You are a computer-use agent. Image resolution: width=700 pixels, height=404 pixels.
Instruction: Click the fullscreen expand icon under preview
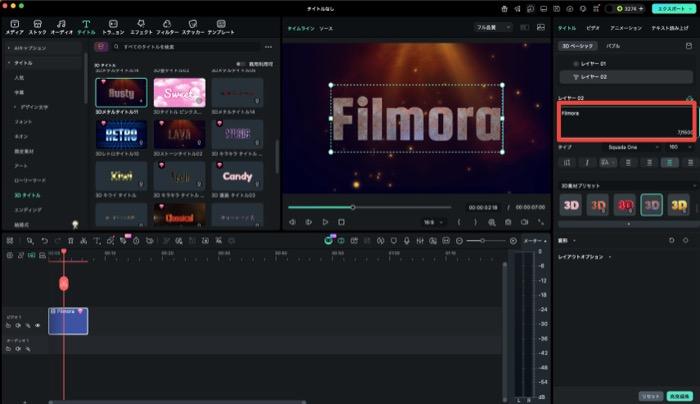coord(541,222)
